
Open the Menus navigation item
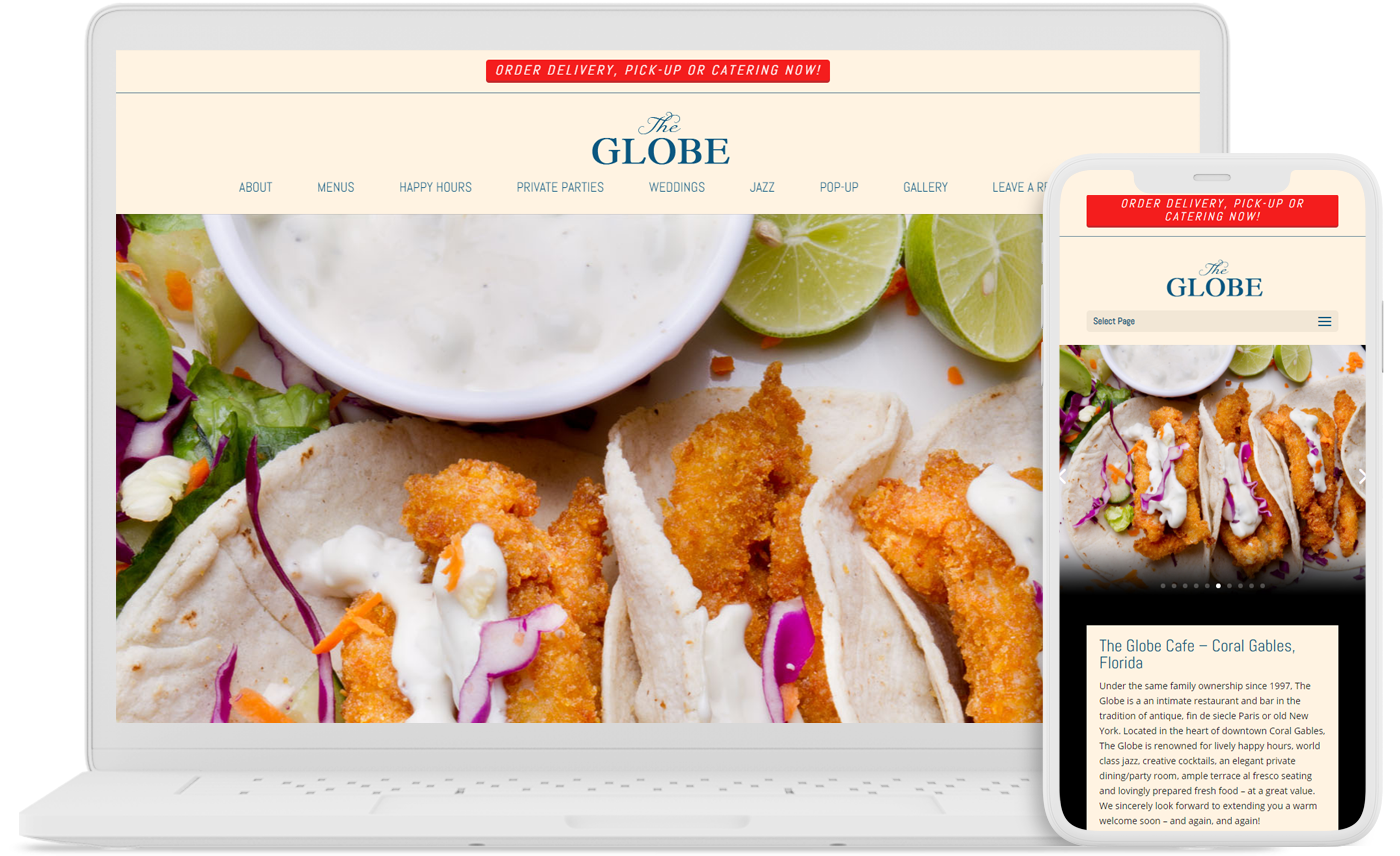[336, 187]
